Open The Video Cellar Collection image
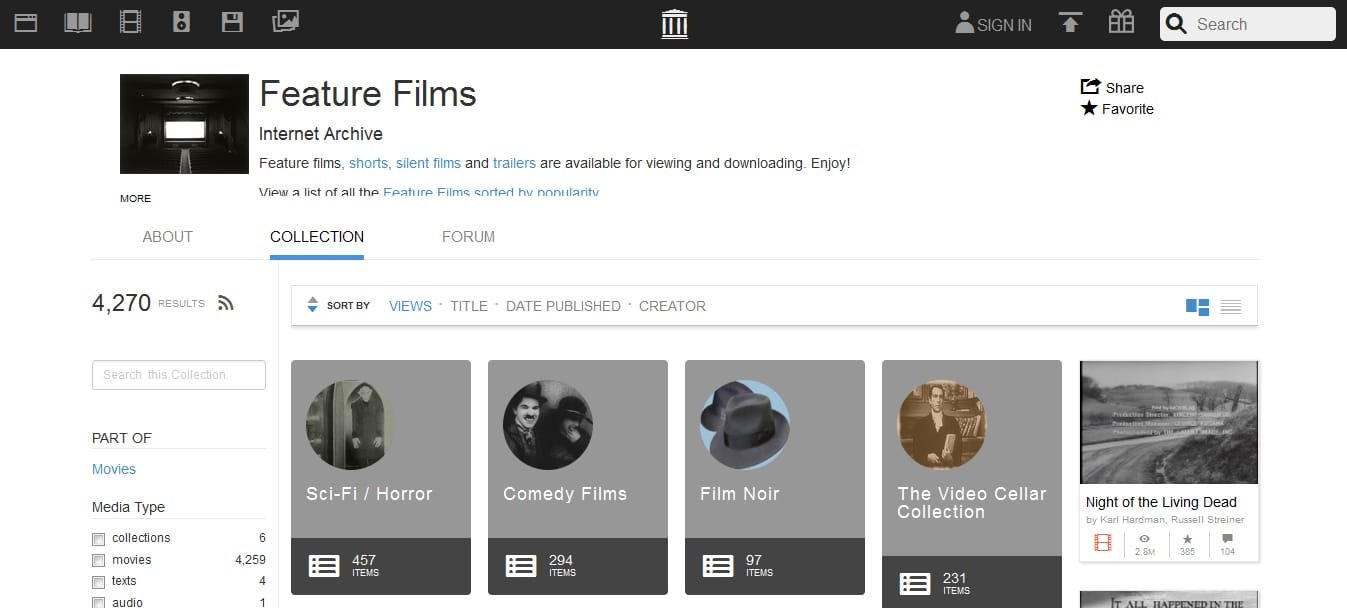 coord(941,425)
